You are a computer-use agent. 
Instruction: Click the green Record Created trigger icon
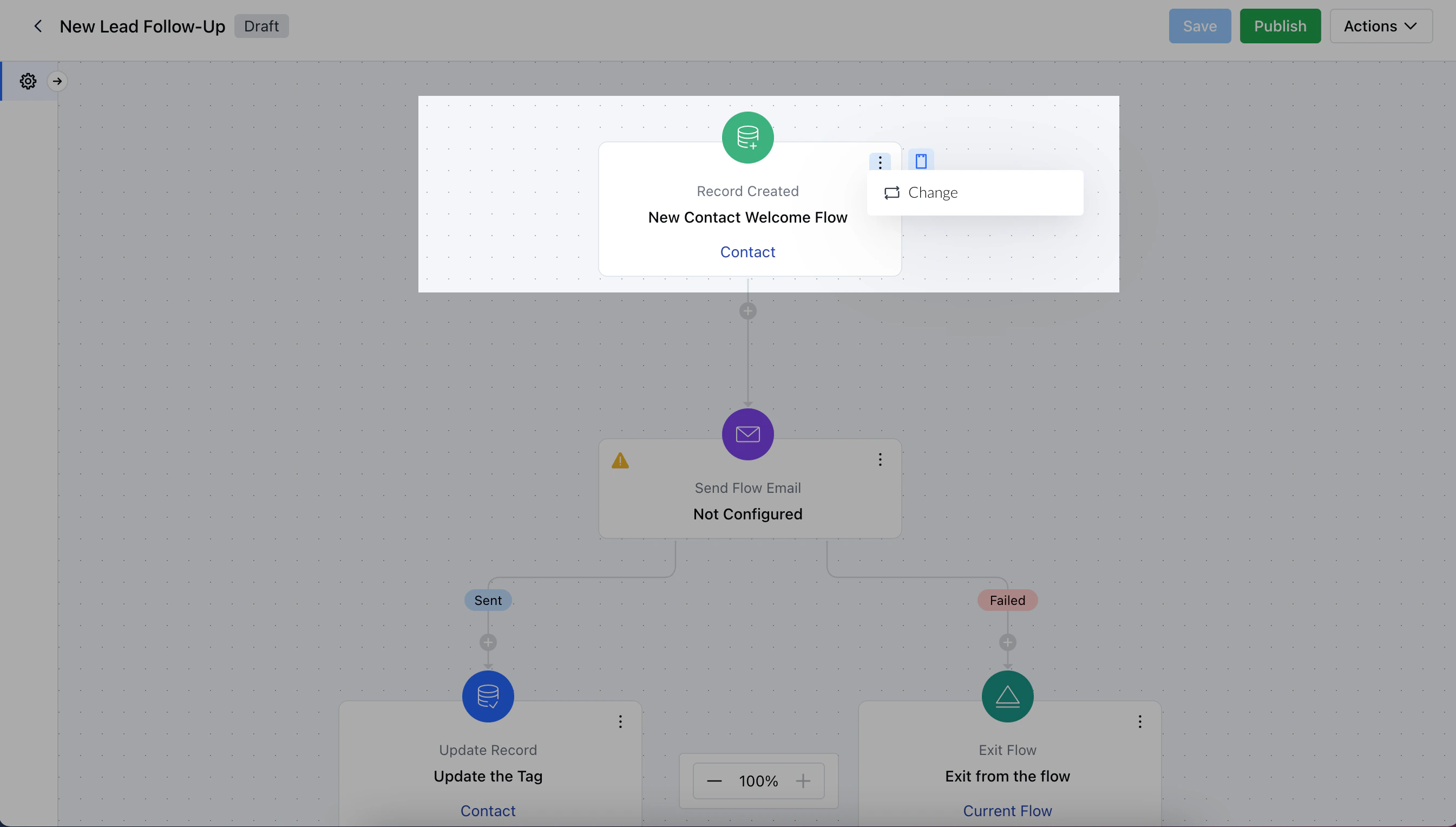747,138
